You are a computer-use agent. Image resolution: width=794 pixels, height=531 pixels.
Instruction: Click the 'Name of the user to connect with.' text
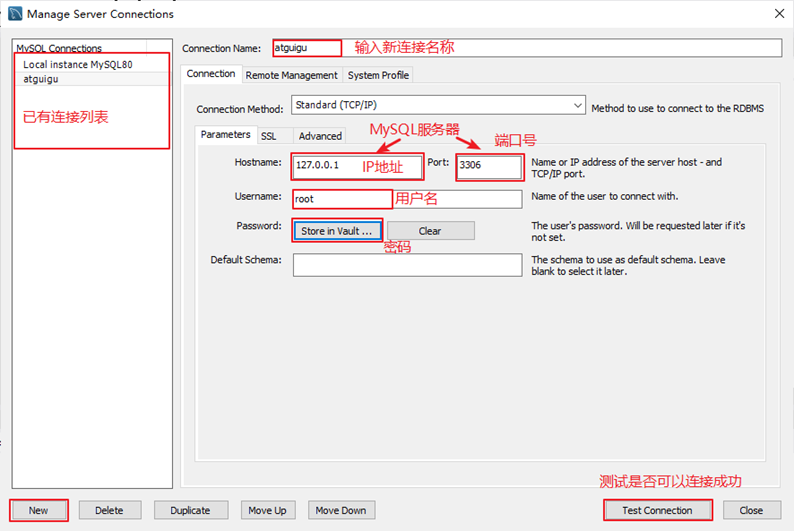[x=605, y=196]
